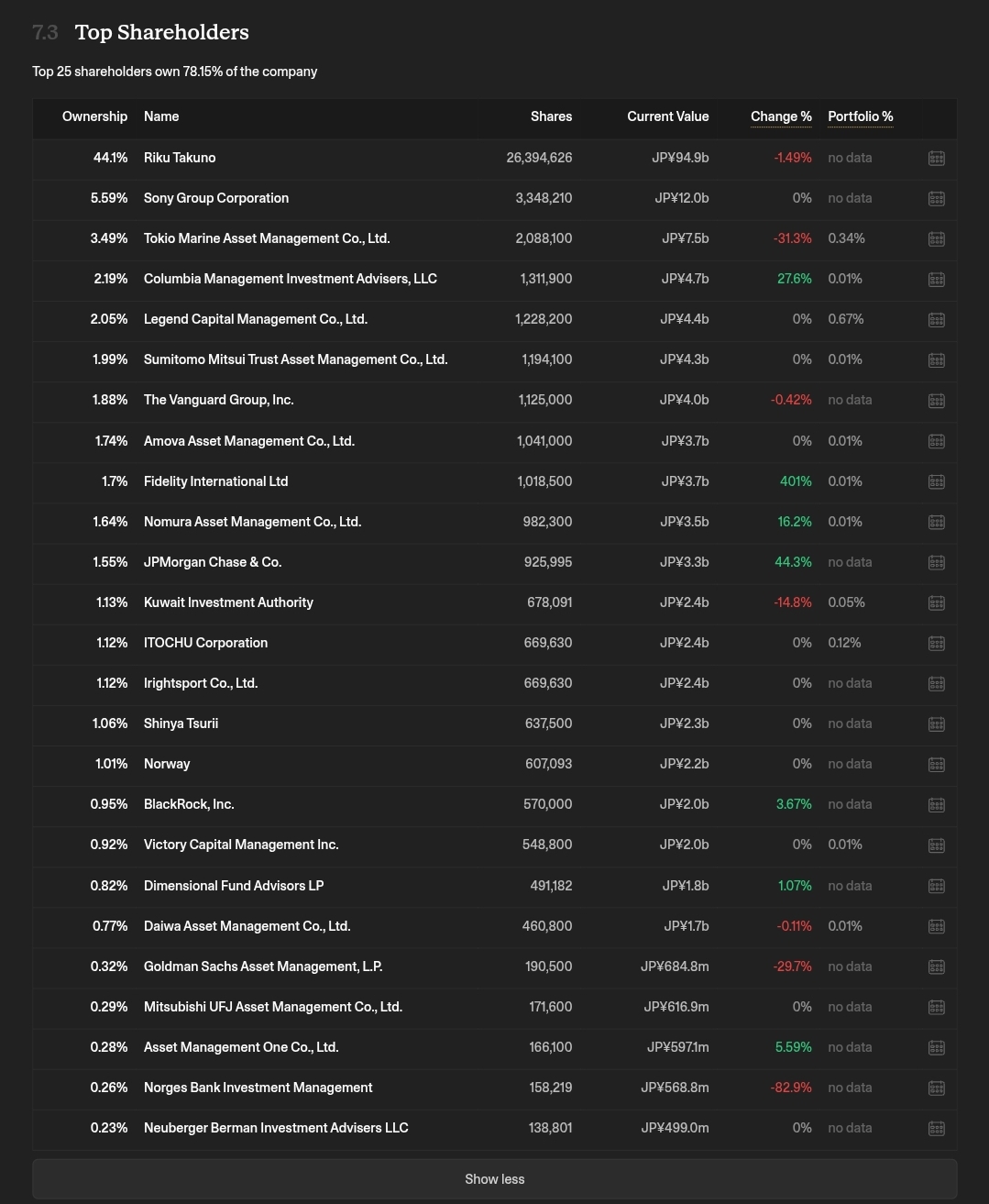Open history icon for ITOCHU Corporation

pos(936,643)
